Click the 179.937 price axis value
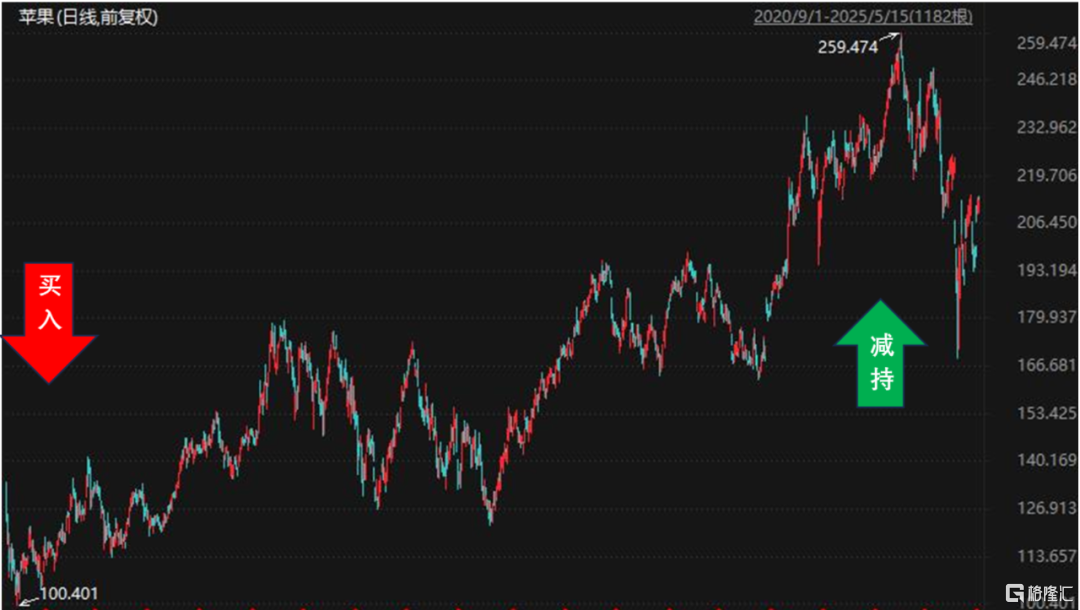Screen dimensions: 1080x610 [x=1047, y=317]
